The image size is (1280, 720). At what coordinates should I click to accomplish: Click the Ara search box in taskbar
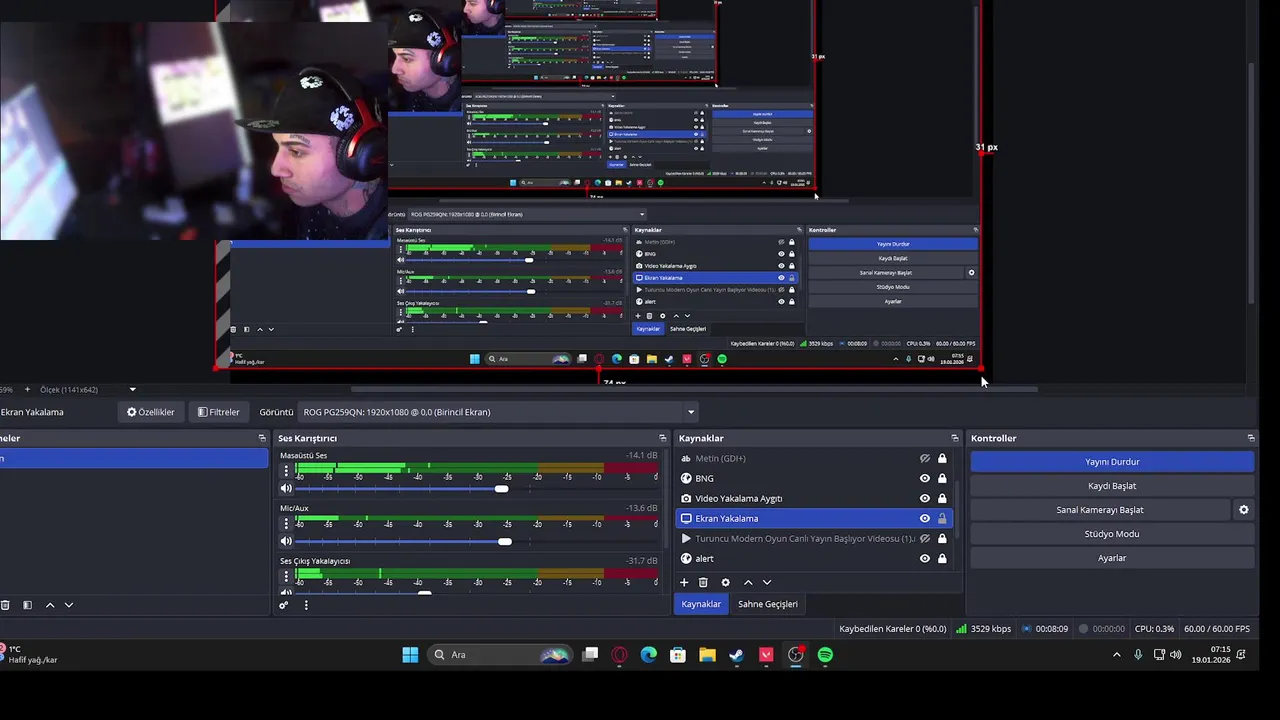[x=500, y=655]
